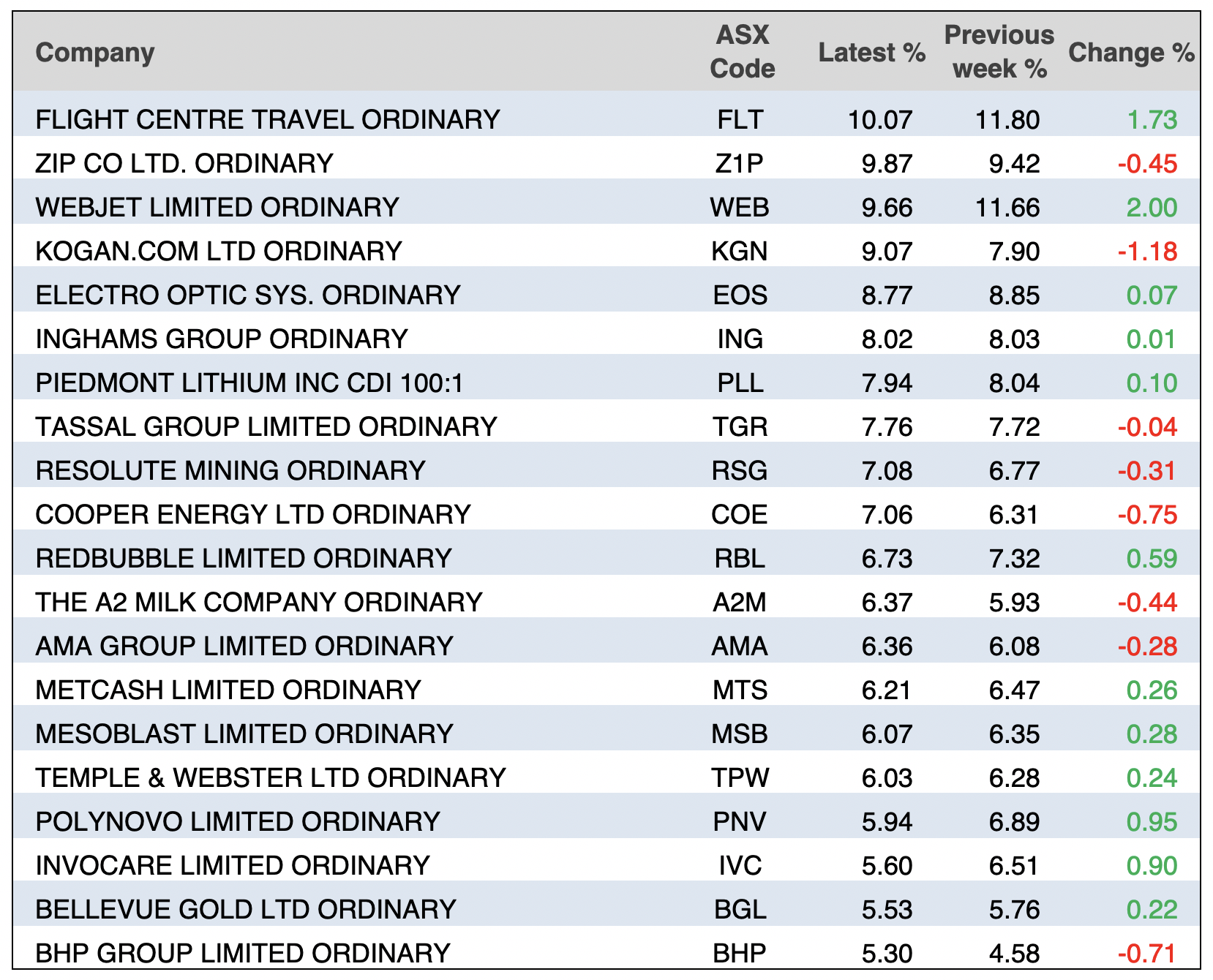Click the Company column header
This screenshot has height=980, width=1213.
click(x=95, y=53)
